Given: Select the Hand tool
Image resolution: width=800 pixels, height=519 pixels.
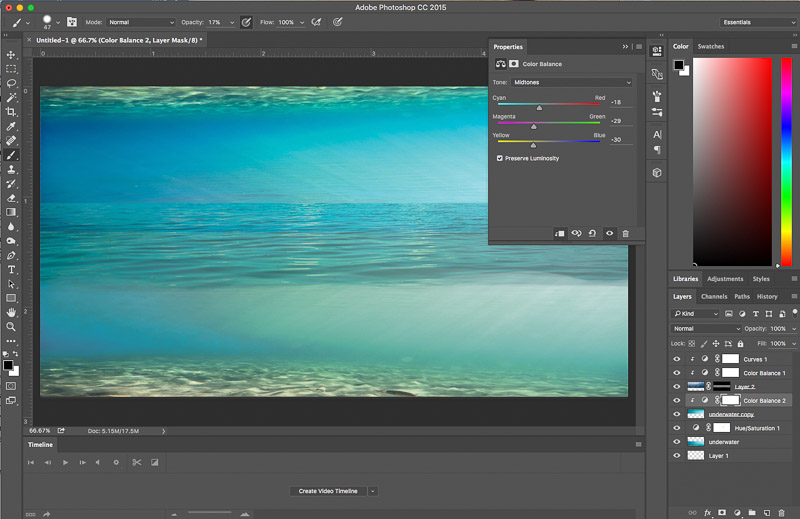Looking at the screenshot, I should click(x=11, y=312).
